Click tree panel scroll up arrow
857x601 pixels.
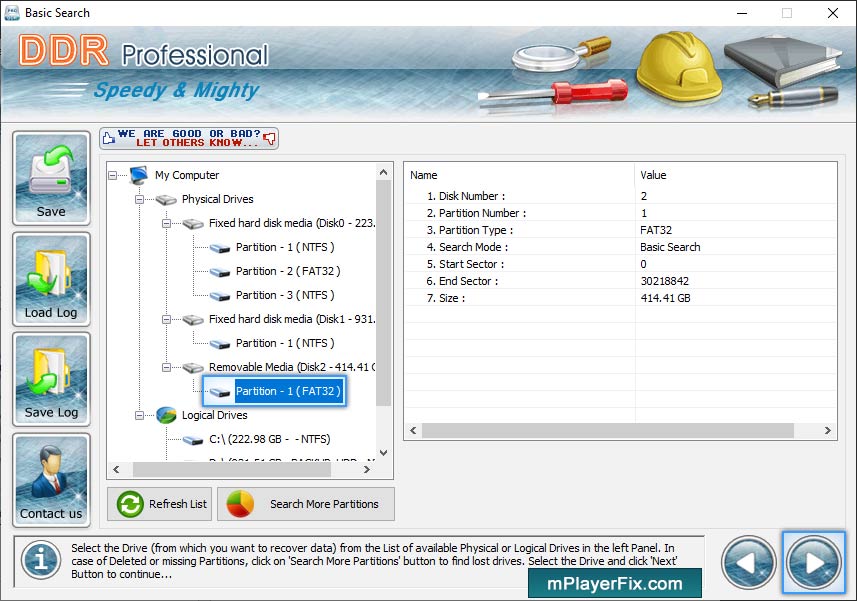[x=384, y=172]
